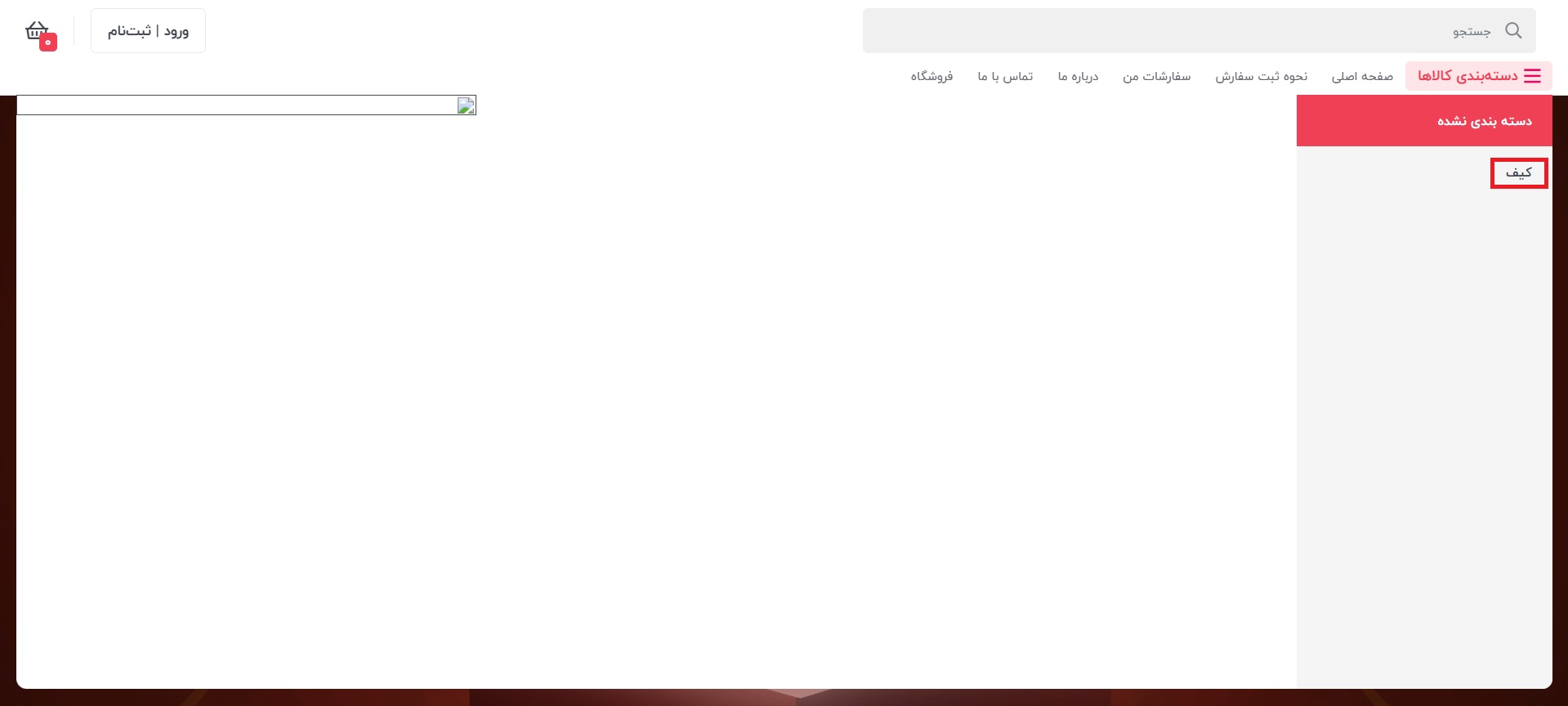This screenshot has height=706, width=1568.
Task: Select دسته بندی نشده category header
Action: point(1424,121)
